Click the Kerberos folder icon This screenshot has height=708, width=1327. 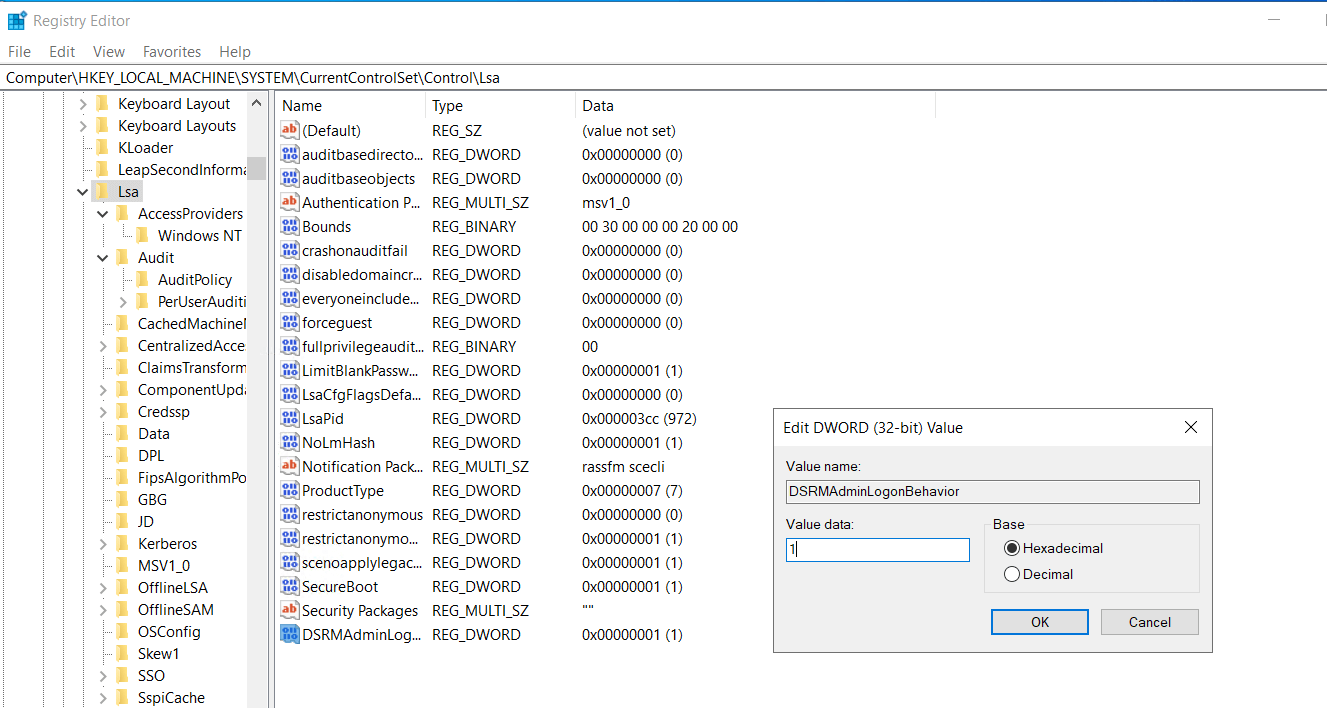click(x=122, y=543)
